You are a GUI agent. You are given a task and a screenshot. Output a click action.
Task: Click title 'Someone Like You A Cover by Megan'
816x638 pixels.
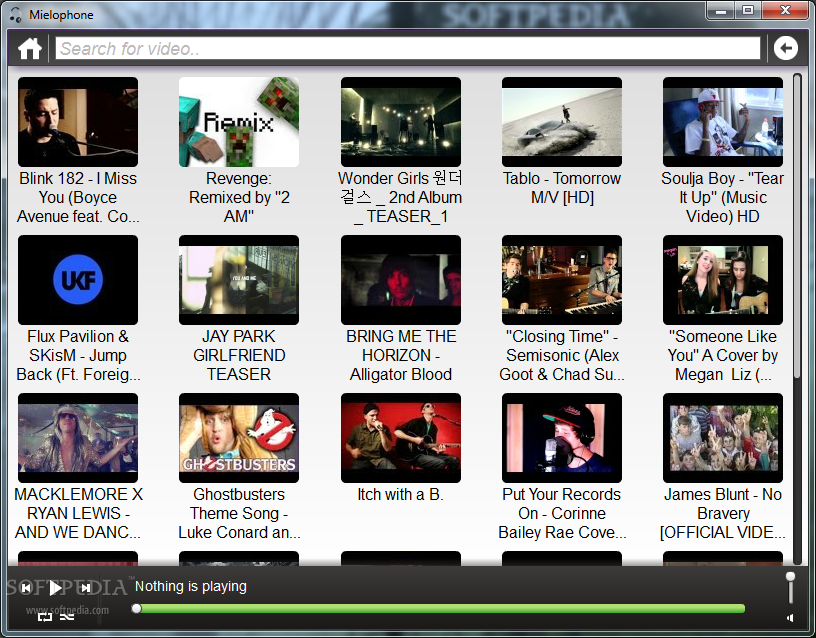point(723,355)
